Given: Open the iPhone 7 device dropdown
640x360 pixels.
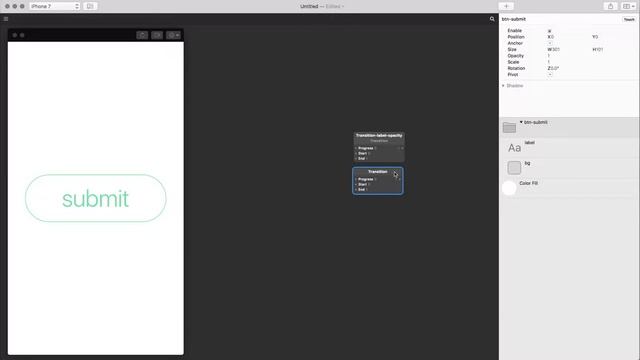Looking at the screenshot, I should coord(54,6).
